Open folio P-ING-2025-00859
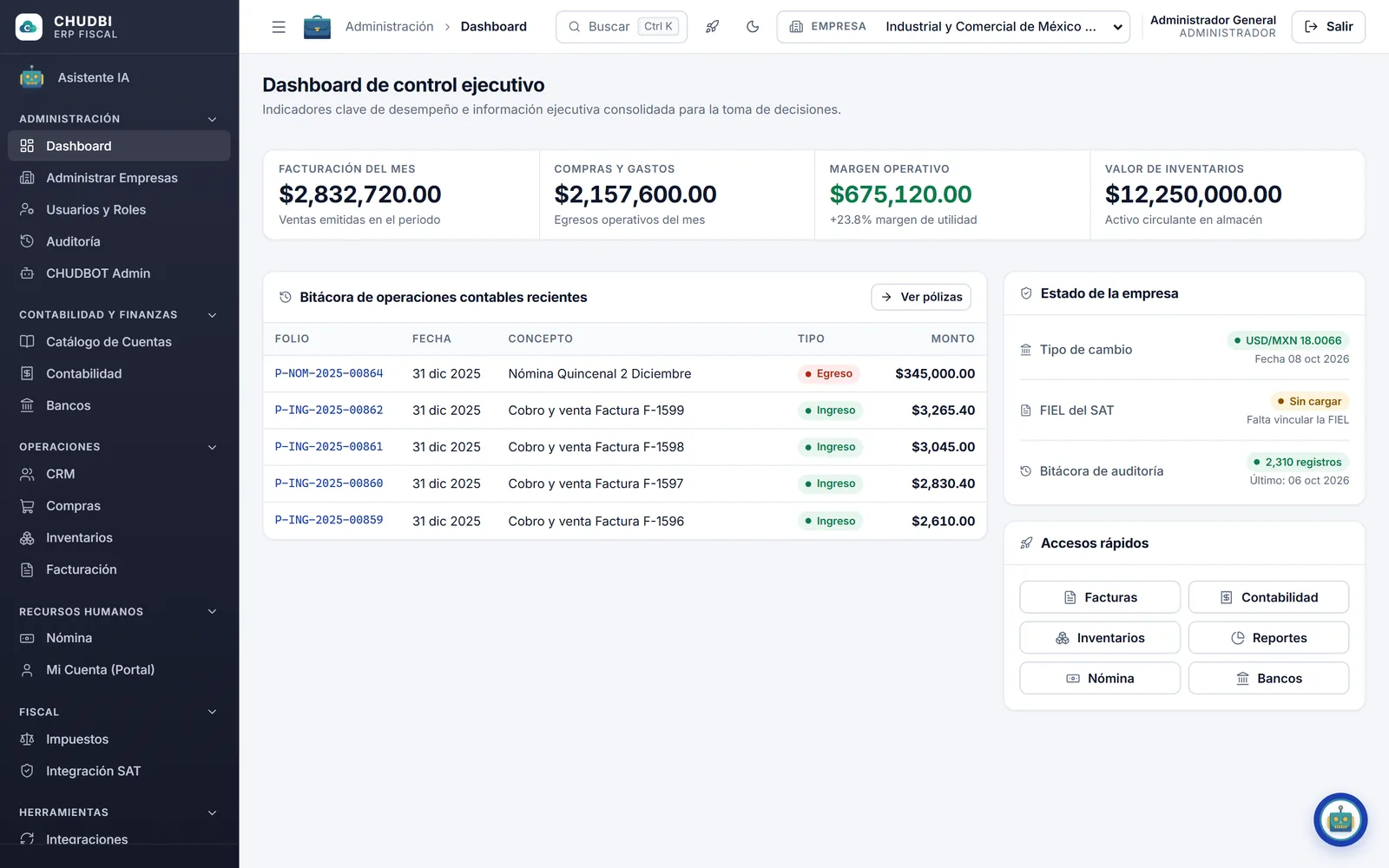1389x868 pixels. 329,519
